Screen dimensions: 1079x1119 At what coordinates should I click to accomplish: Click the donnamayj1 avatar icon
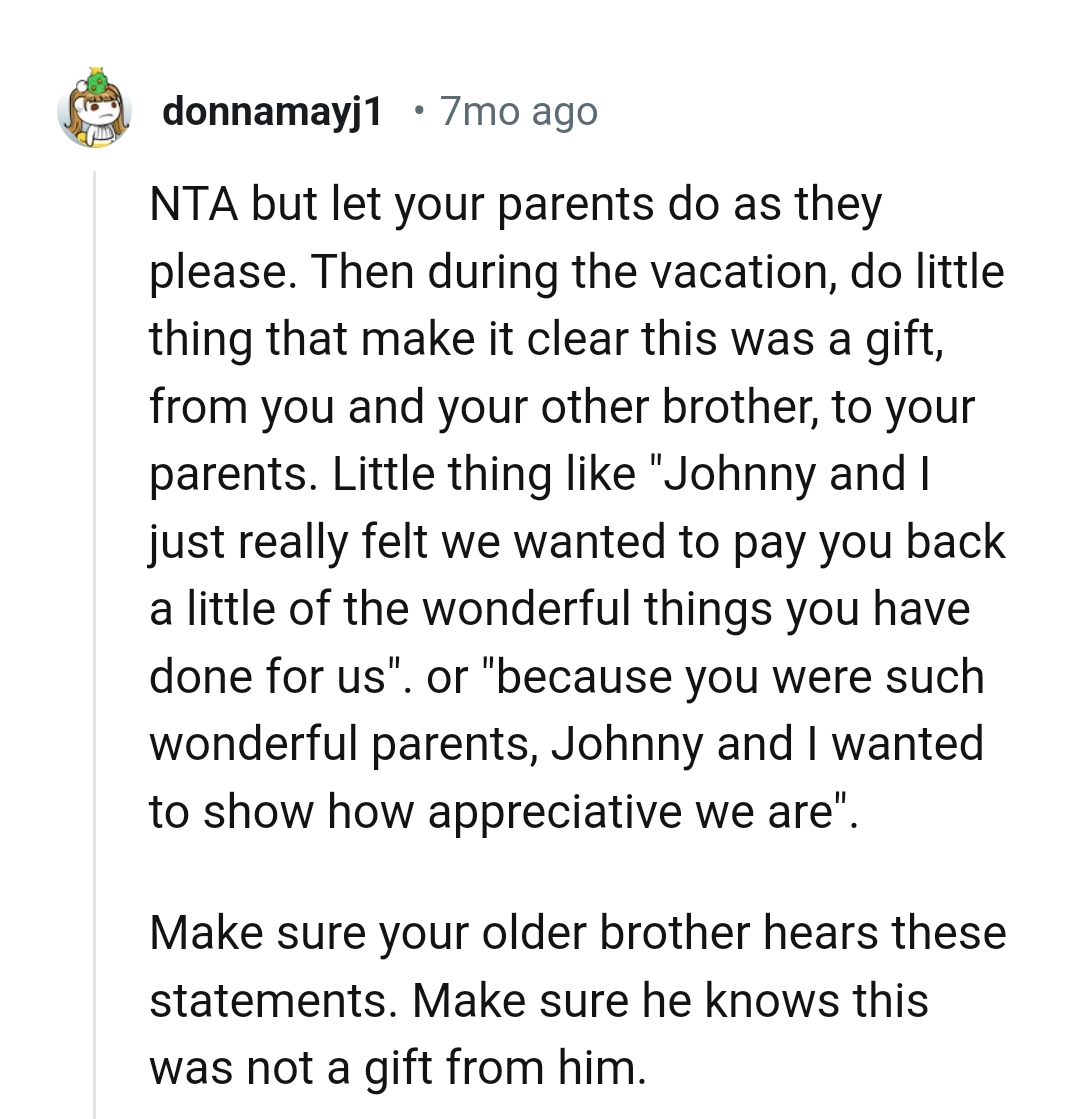point(95,112)
